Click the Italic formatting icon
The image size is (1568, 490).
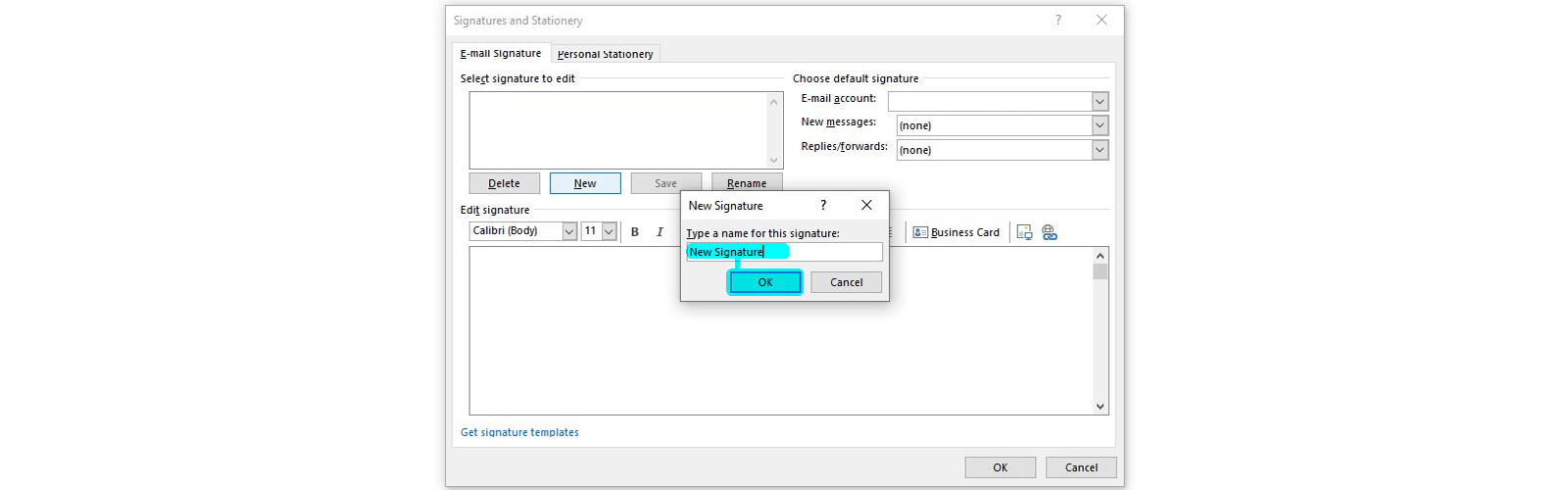[660, 232]
